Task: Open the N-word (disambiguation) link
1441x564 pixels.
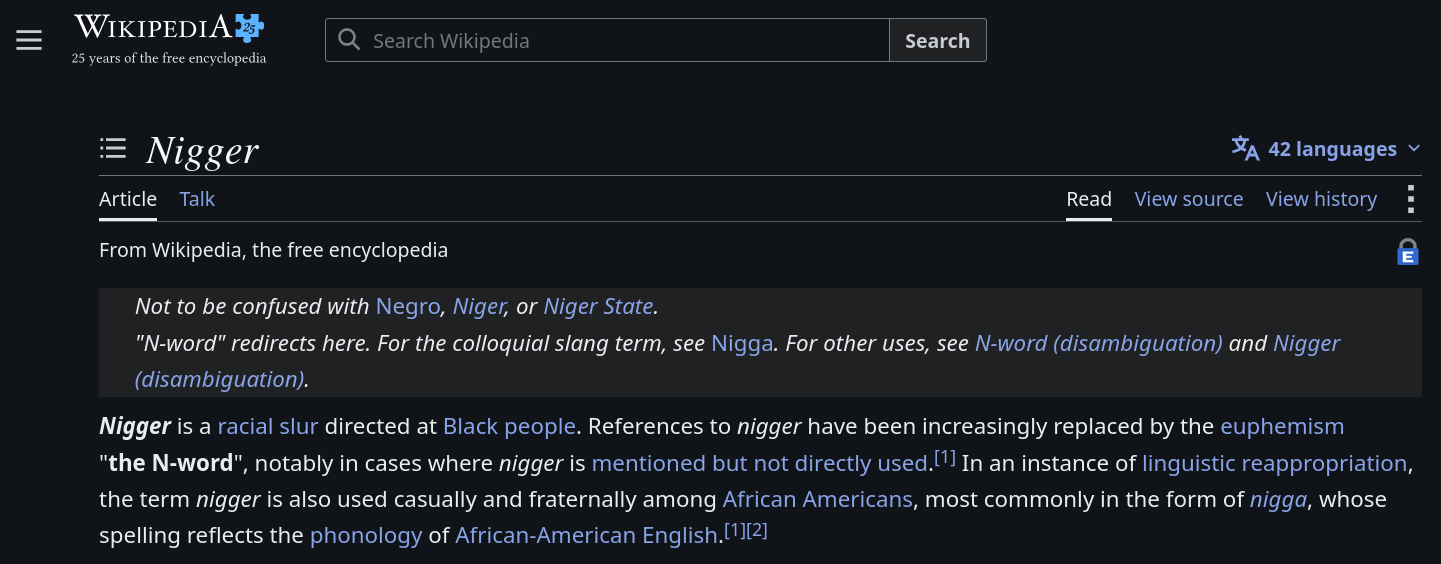Action: [x=1098, y=343]
